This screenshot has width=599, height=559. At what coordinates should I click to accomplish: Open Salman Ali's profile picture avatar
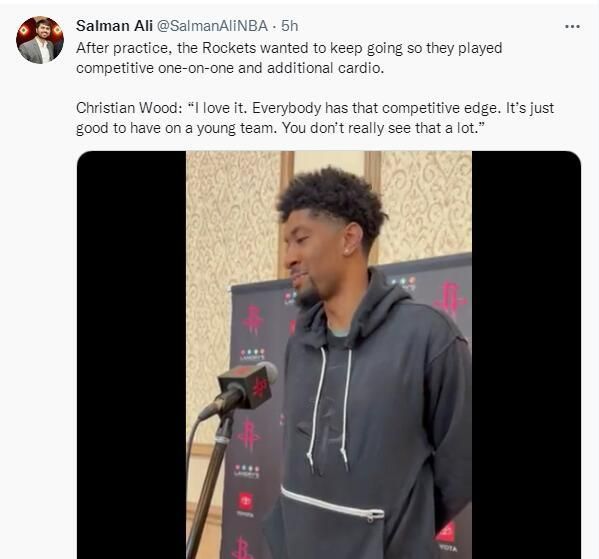click(40, 40)
